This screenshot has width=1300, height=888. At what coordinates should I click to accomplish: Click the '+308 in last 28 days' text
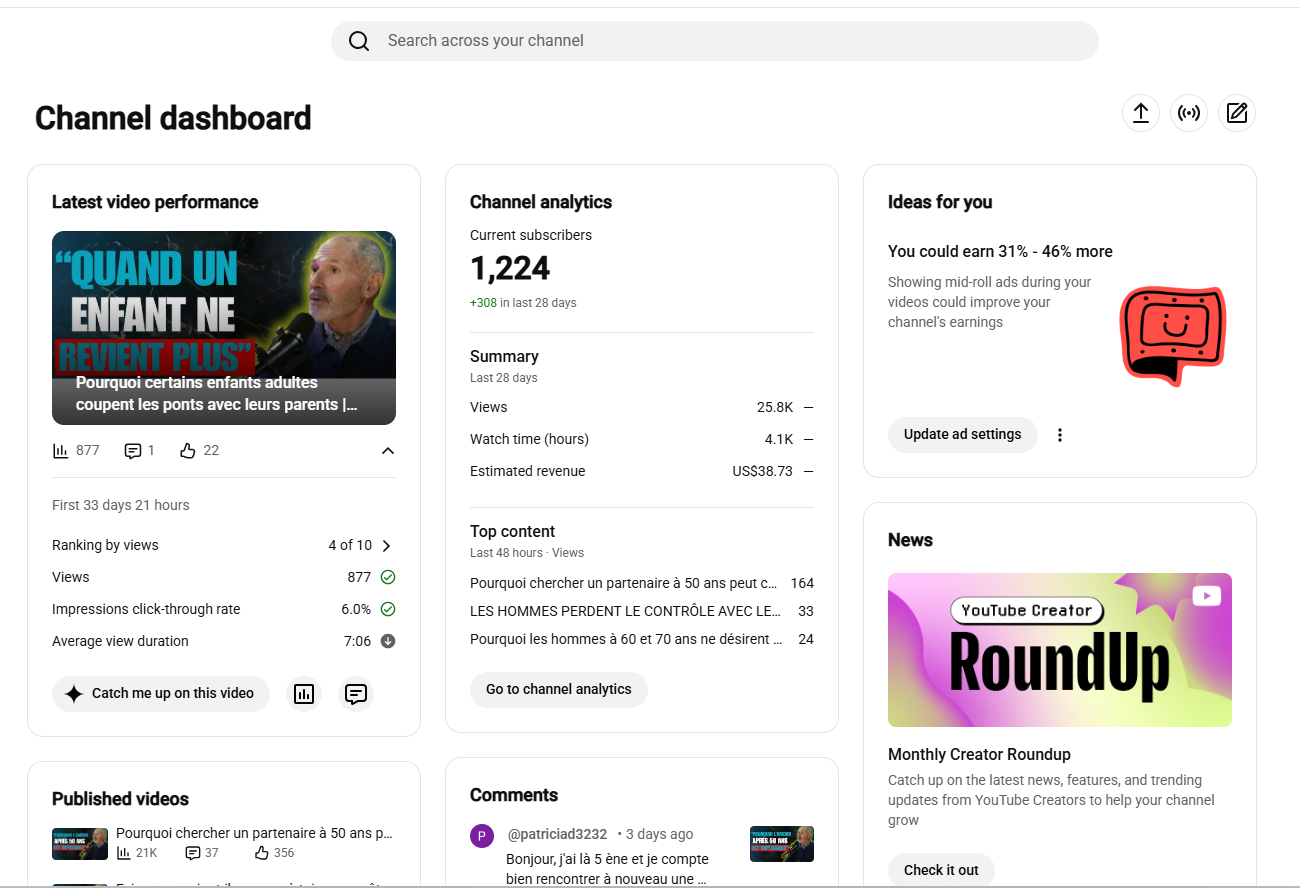tap(523, 303)
